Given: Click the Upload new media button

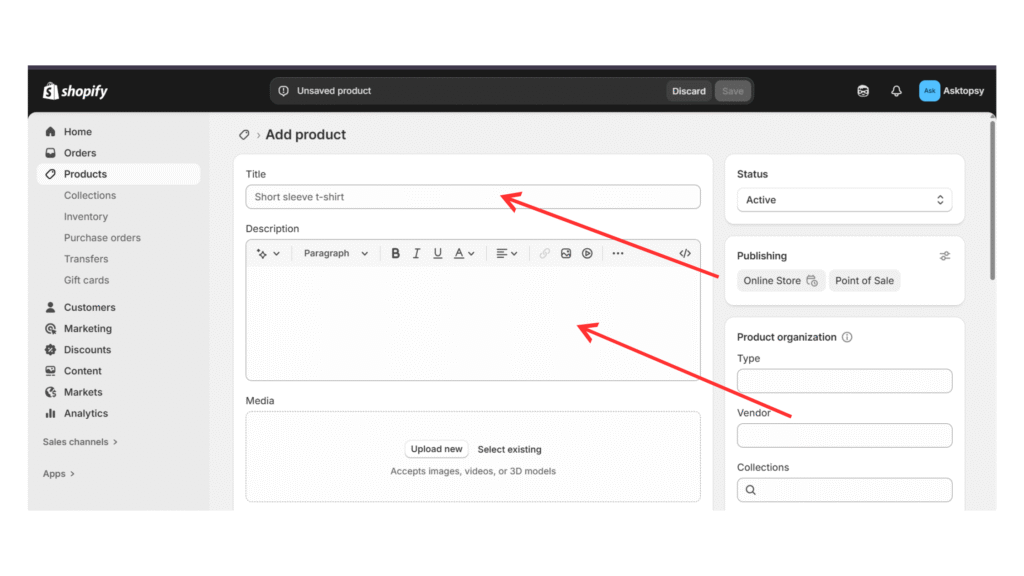Looking at the screenshot, I should point(437,449).
